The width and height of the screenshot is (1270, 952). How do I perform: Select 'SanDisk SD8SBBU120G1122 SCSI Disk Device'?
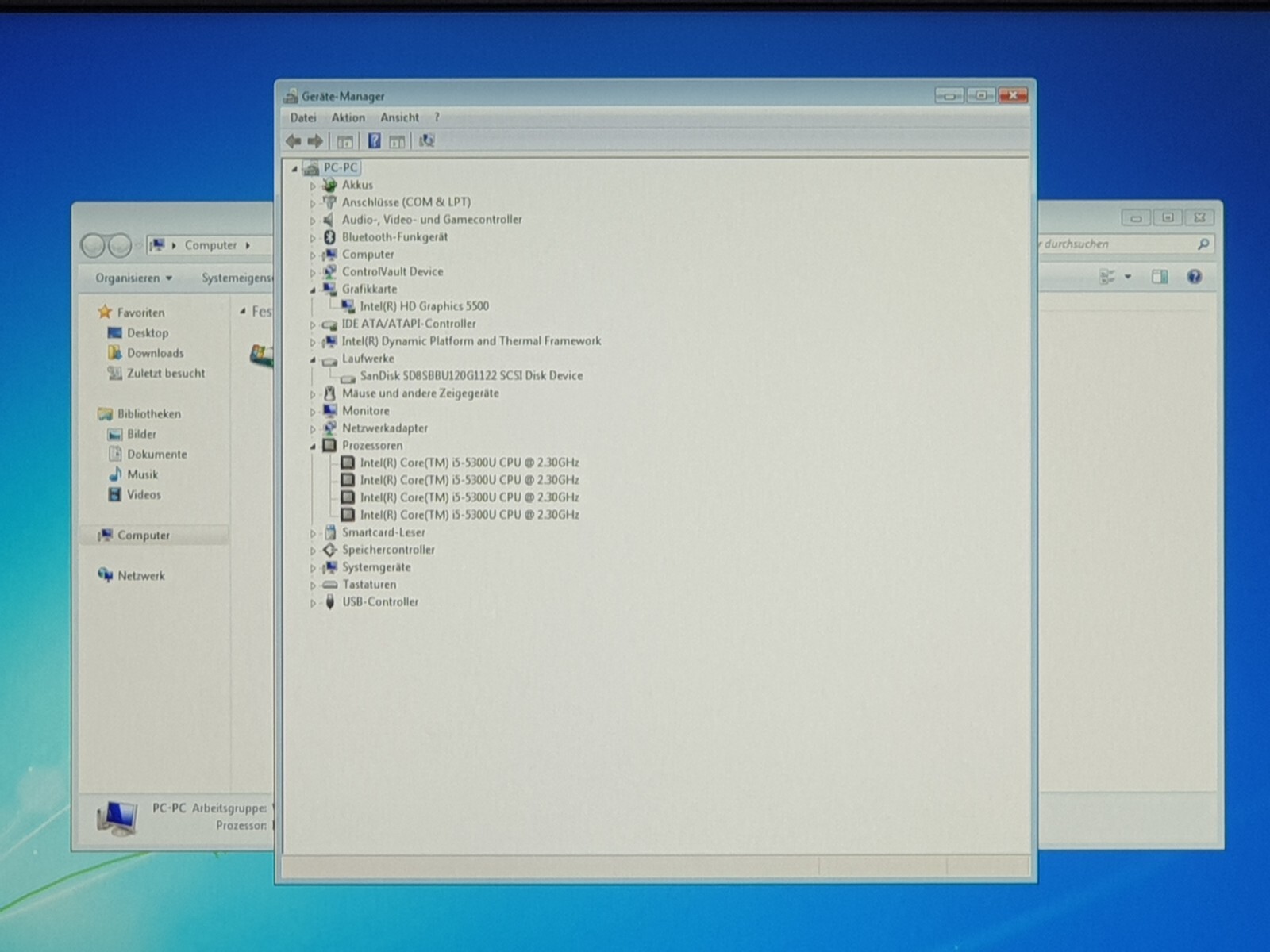(471, 376)
